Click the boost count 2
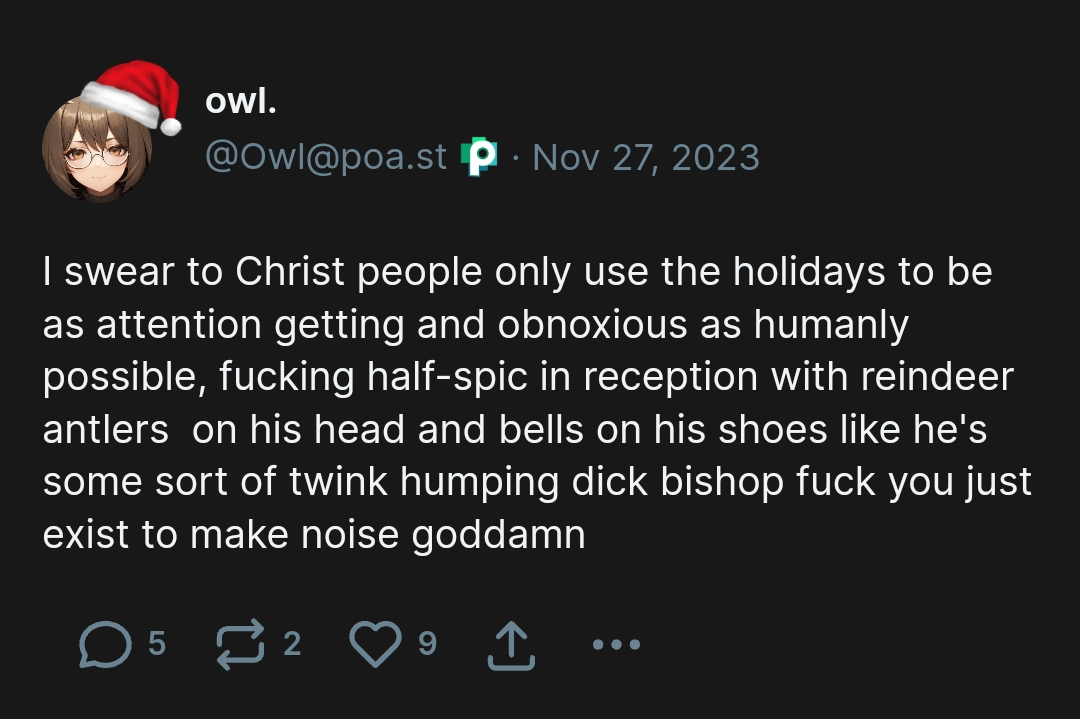Viewport: 1080px width, 719px height. pyautogui.click(x=292, y=643)
